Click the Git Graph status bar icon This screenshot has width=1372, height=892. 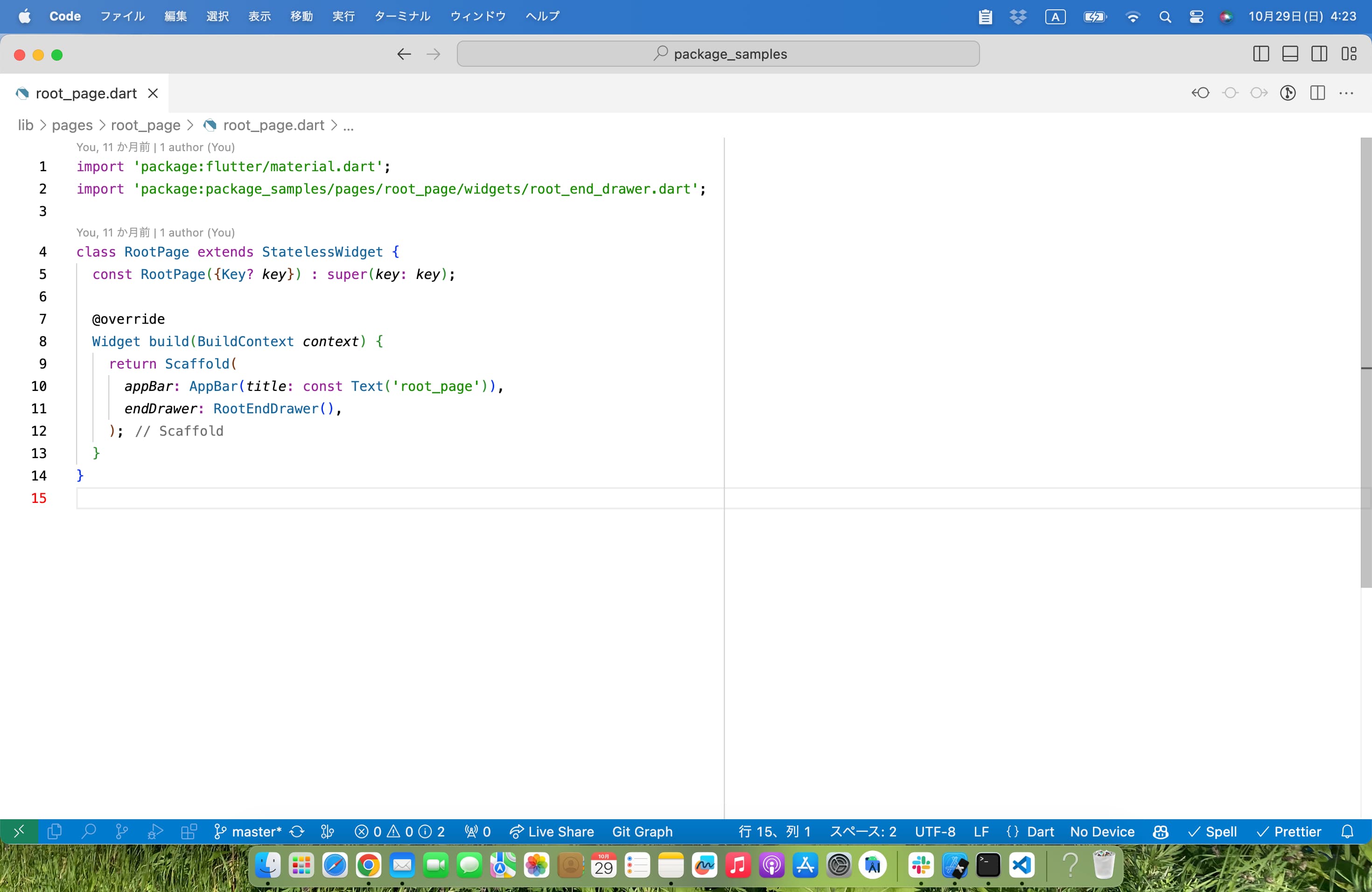pos(645,831)
